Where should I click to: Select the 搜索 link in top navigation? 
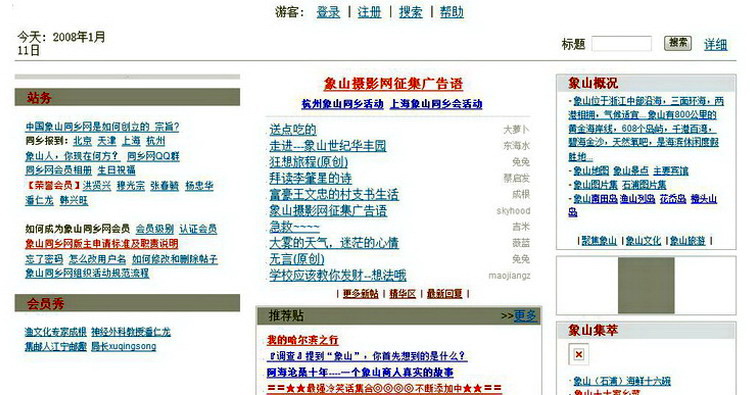tap(411, 12)
